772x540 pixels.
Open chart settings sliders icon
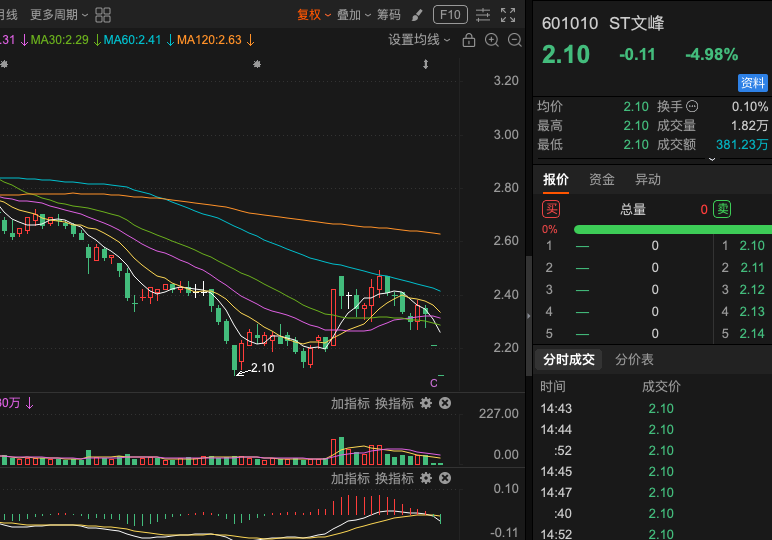click(483, 15)
